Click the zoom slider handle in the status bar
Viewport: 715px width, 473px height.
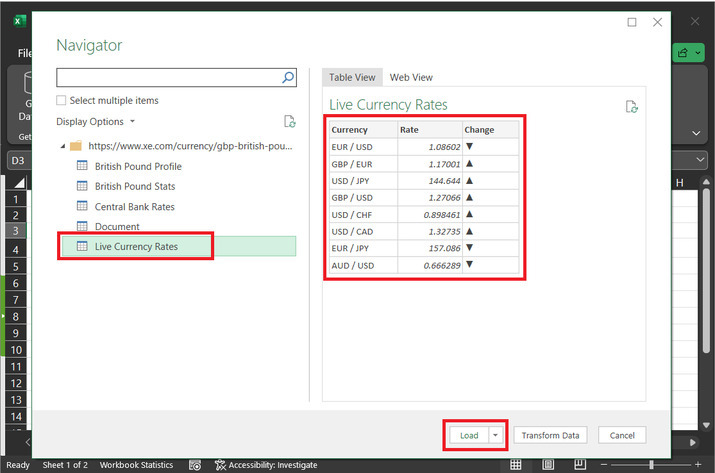coord(651,465)
